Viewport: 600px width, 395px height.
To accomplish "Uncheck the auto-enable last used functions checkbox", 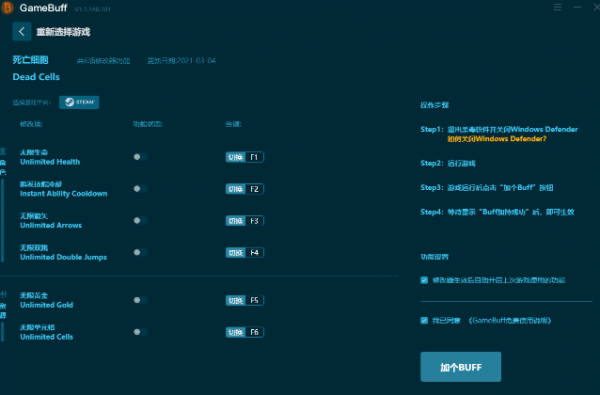I will tap(424, 280).
